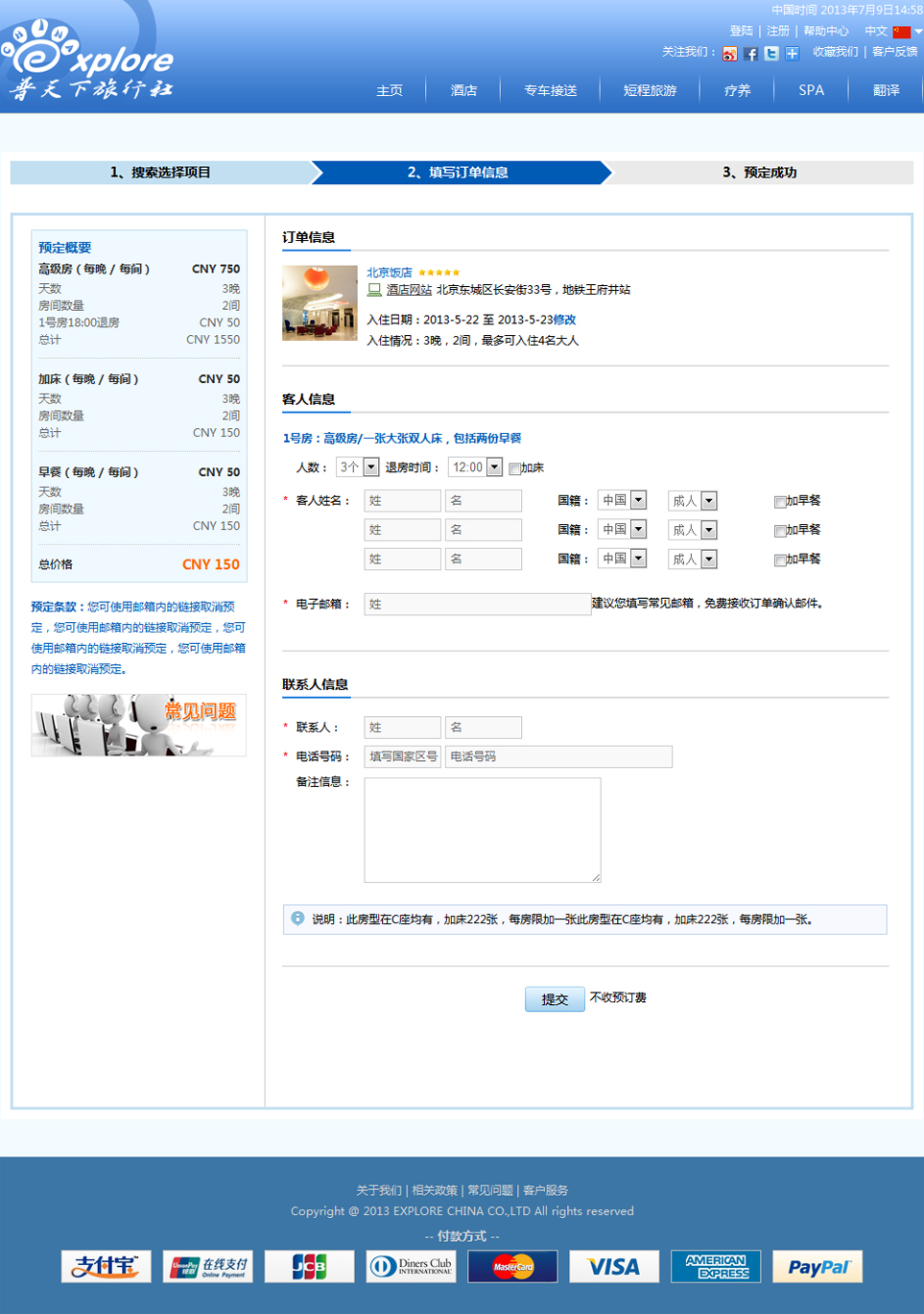Click the China flag language icon
924x1314 pixels.
(x=901, y=32)
